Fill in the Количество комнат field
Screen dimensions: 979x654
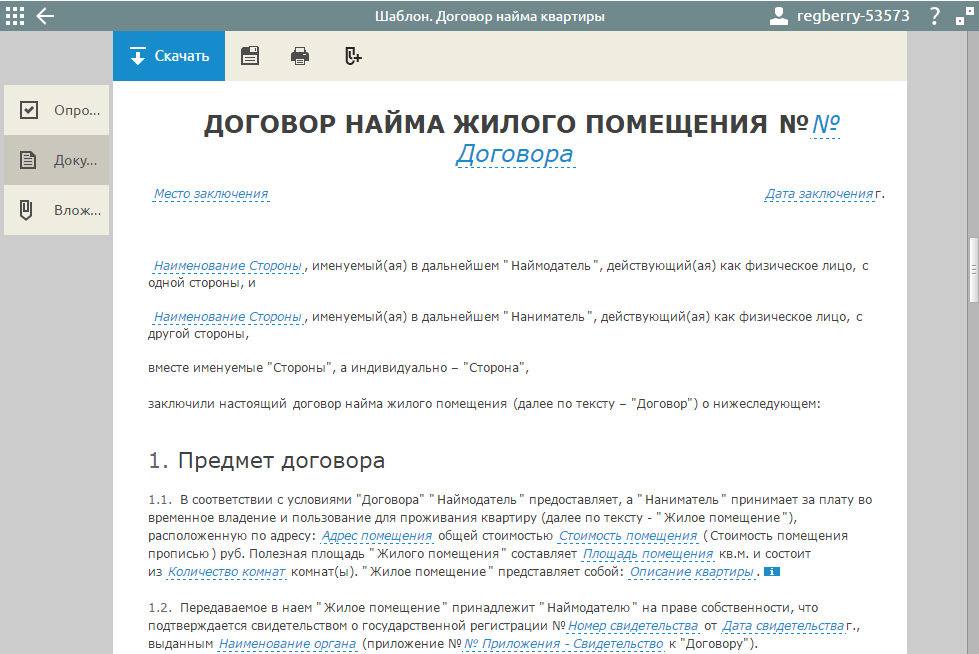pyautogui.click(x=226, y=572)
